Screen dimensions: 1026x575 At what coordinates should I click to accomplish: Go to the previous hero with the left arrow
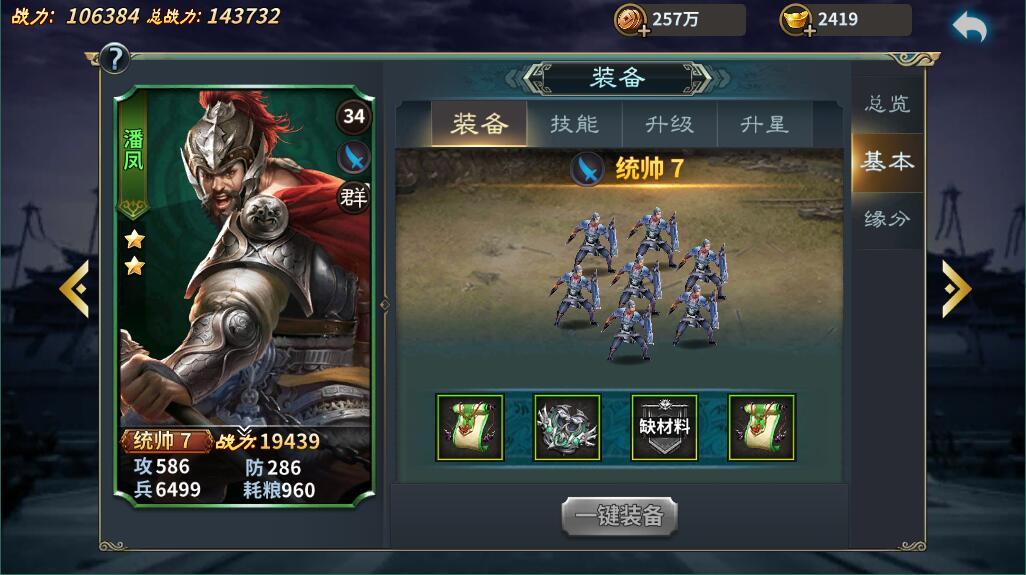coord(74,288)
